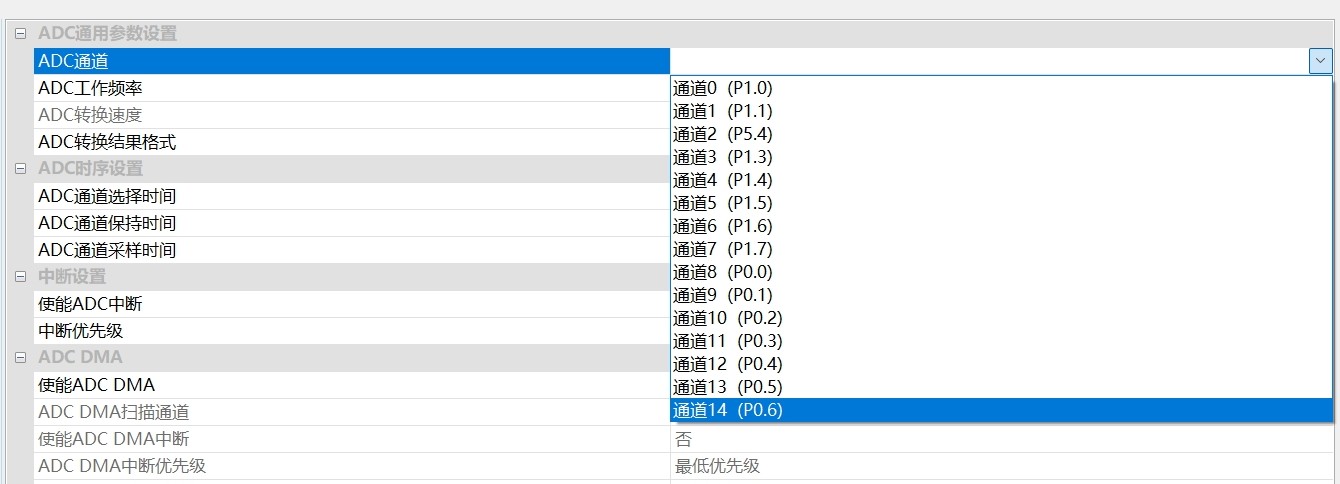Open the ADC通道 dropdown arrow

1320,61
